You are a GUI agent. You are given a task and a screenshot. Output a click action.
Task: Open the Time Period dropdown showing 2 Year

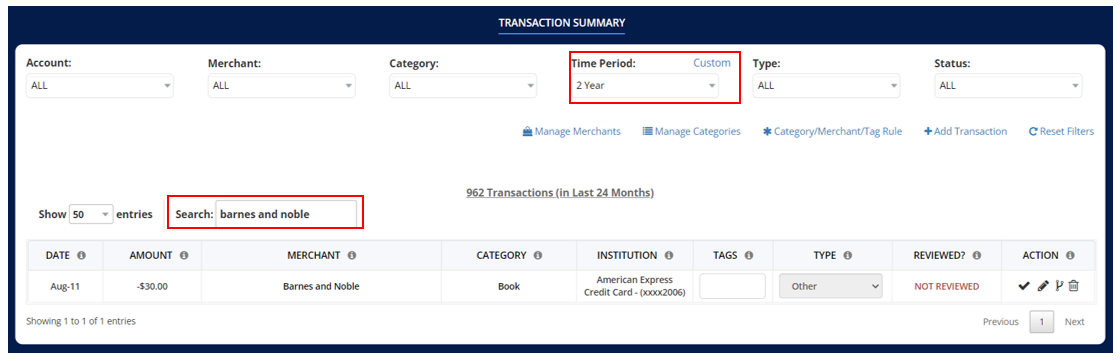click(644, 86)
